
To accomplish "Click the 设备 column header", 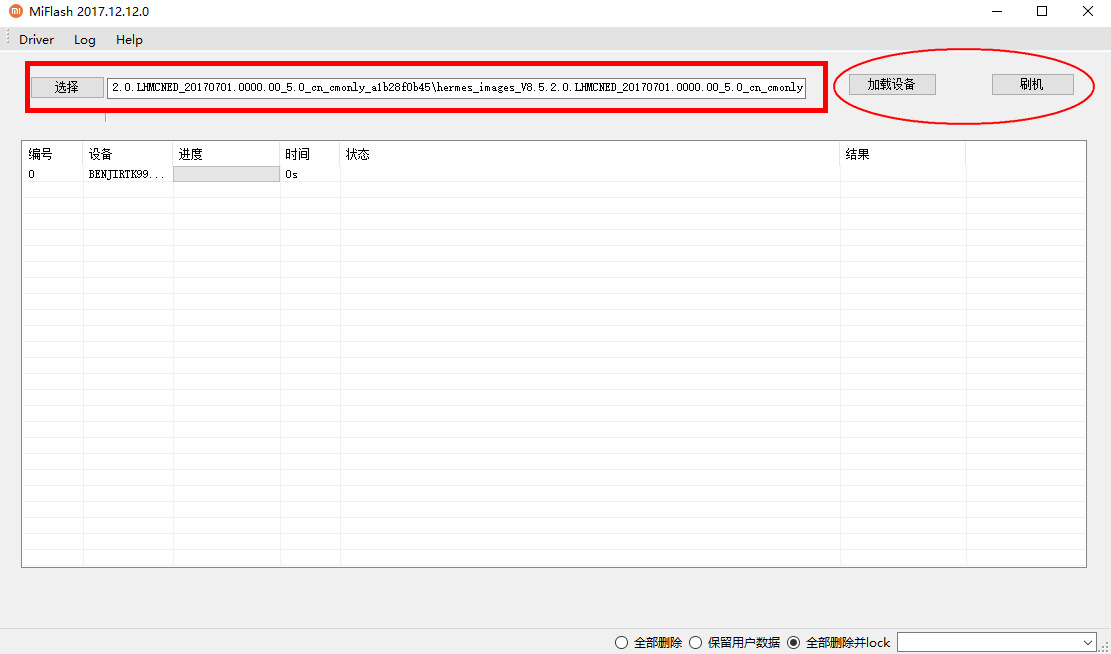I will pos(128,154).
